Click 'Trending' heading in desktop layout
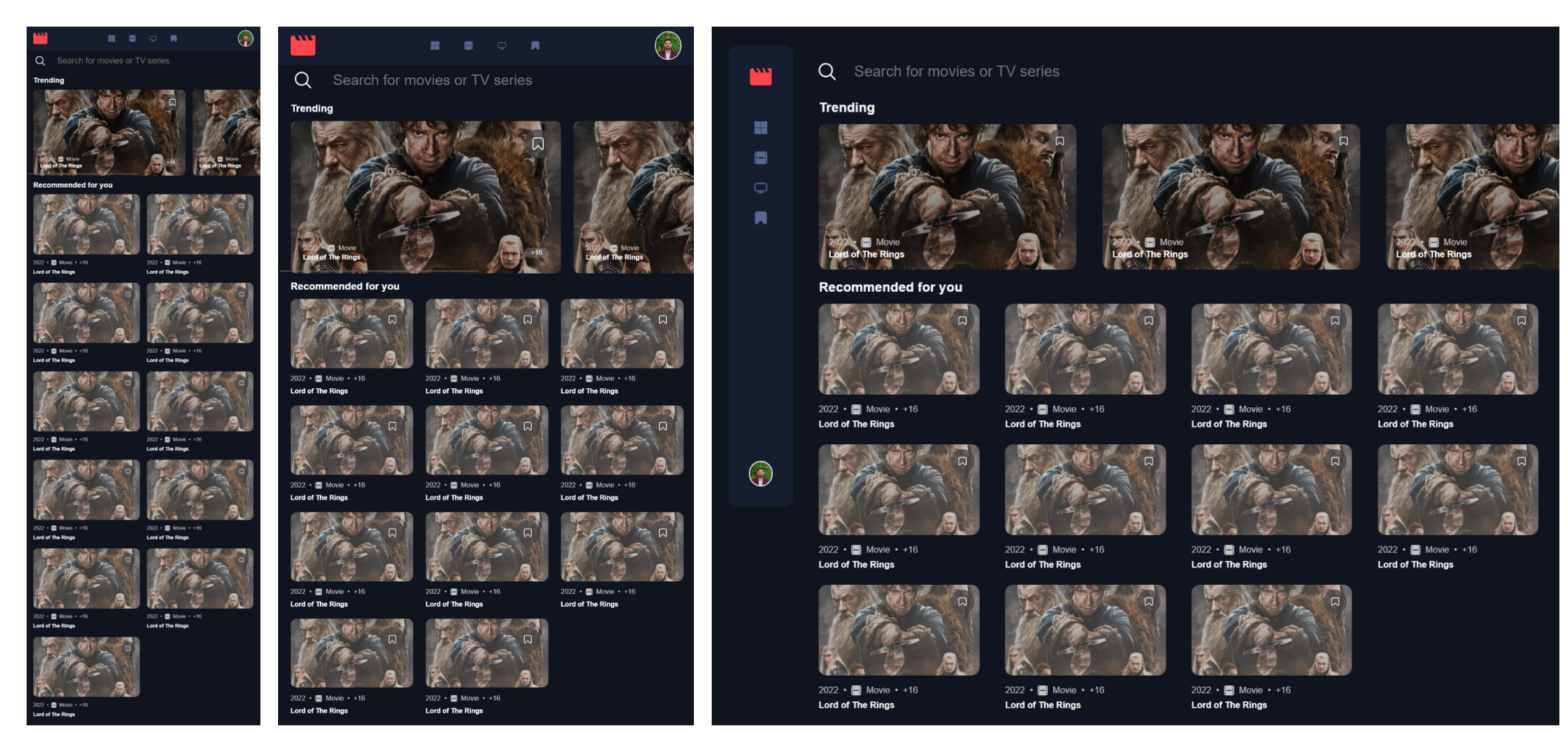Image resolution: width=1568 pixels, height=734 pixels. (847, 107)
